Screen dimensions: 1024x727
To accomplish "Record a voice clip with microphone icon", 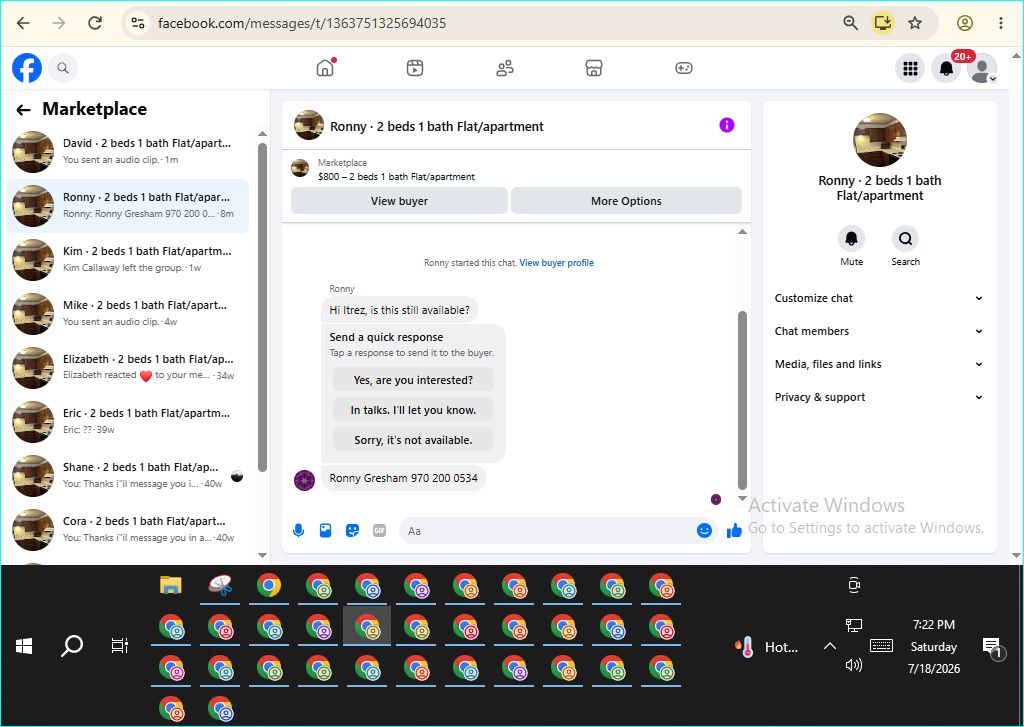I will [298, 530].
